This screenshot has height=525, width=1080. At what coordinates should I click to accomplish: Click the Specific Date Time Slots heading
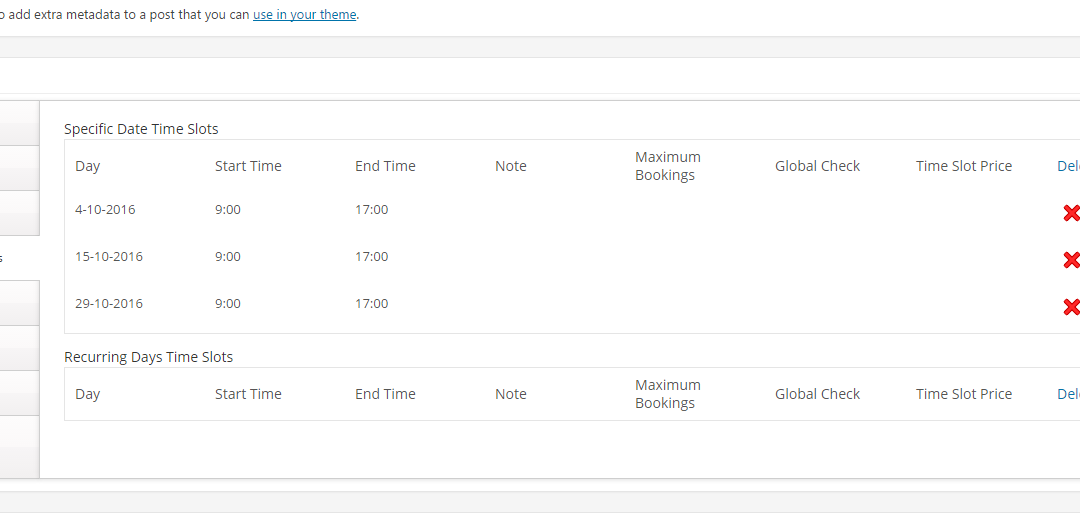pos(141,129)
